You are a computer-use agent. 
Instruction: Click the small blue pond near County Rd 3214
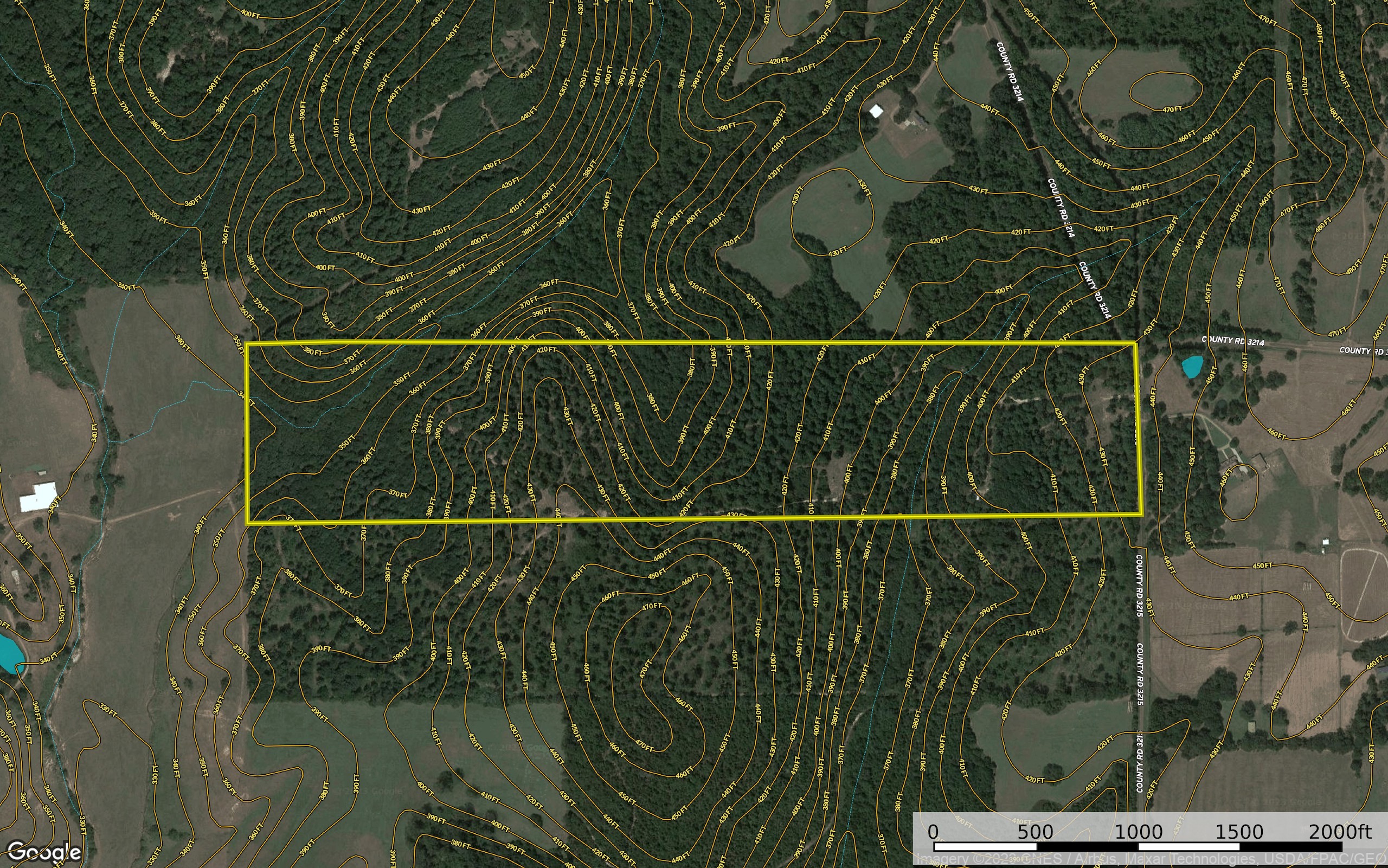click(1192, 367)
